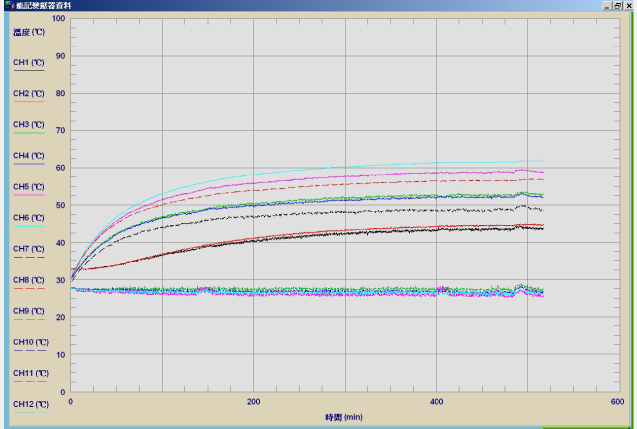637x429 pixels.
Task: Click the application icon in title bar
Action: (6, 5)
